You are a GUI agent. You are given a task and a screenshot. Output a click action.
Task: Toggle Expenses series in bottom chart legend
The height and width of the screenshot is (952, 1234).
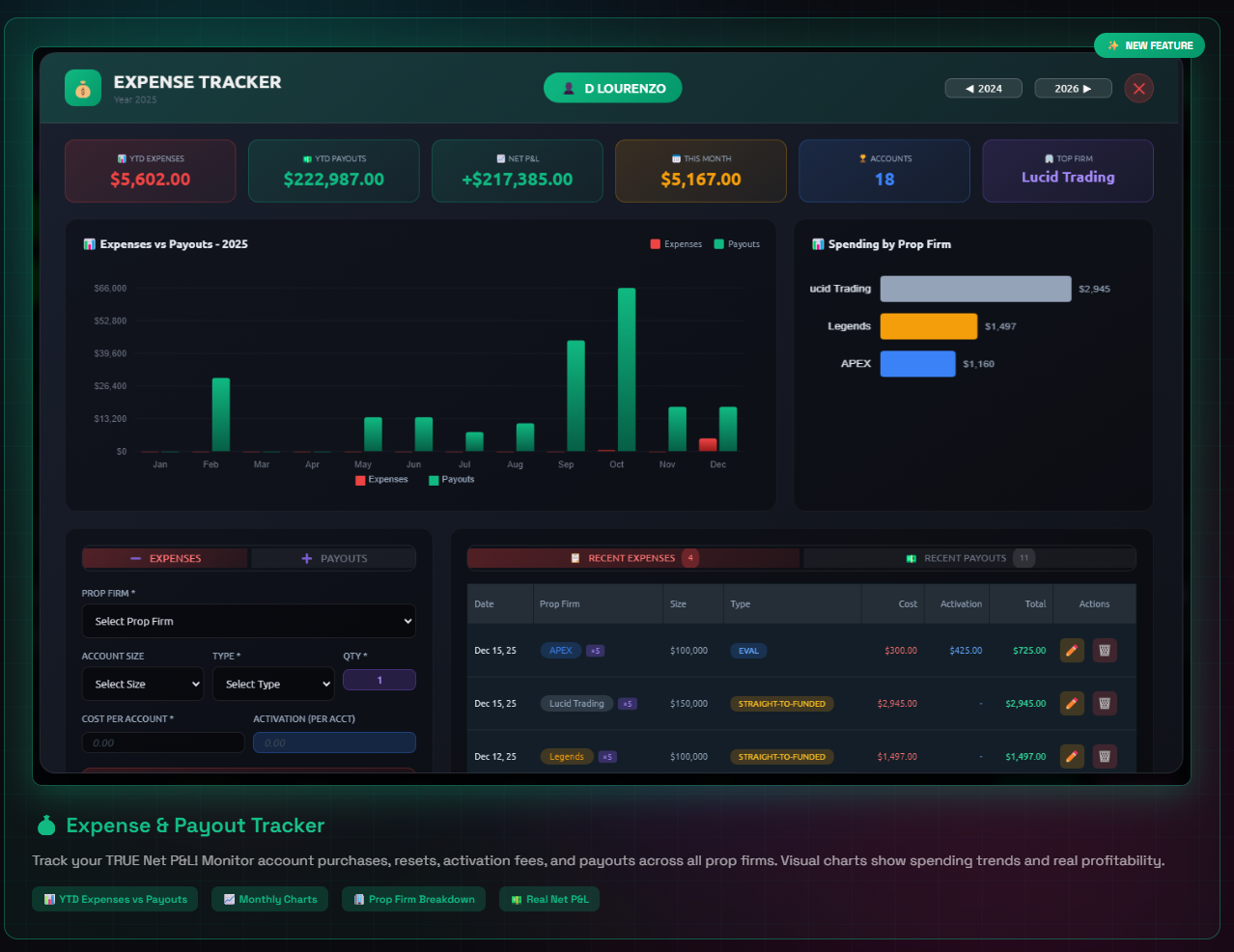pos(381,480)
